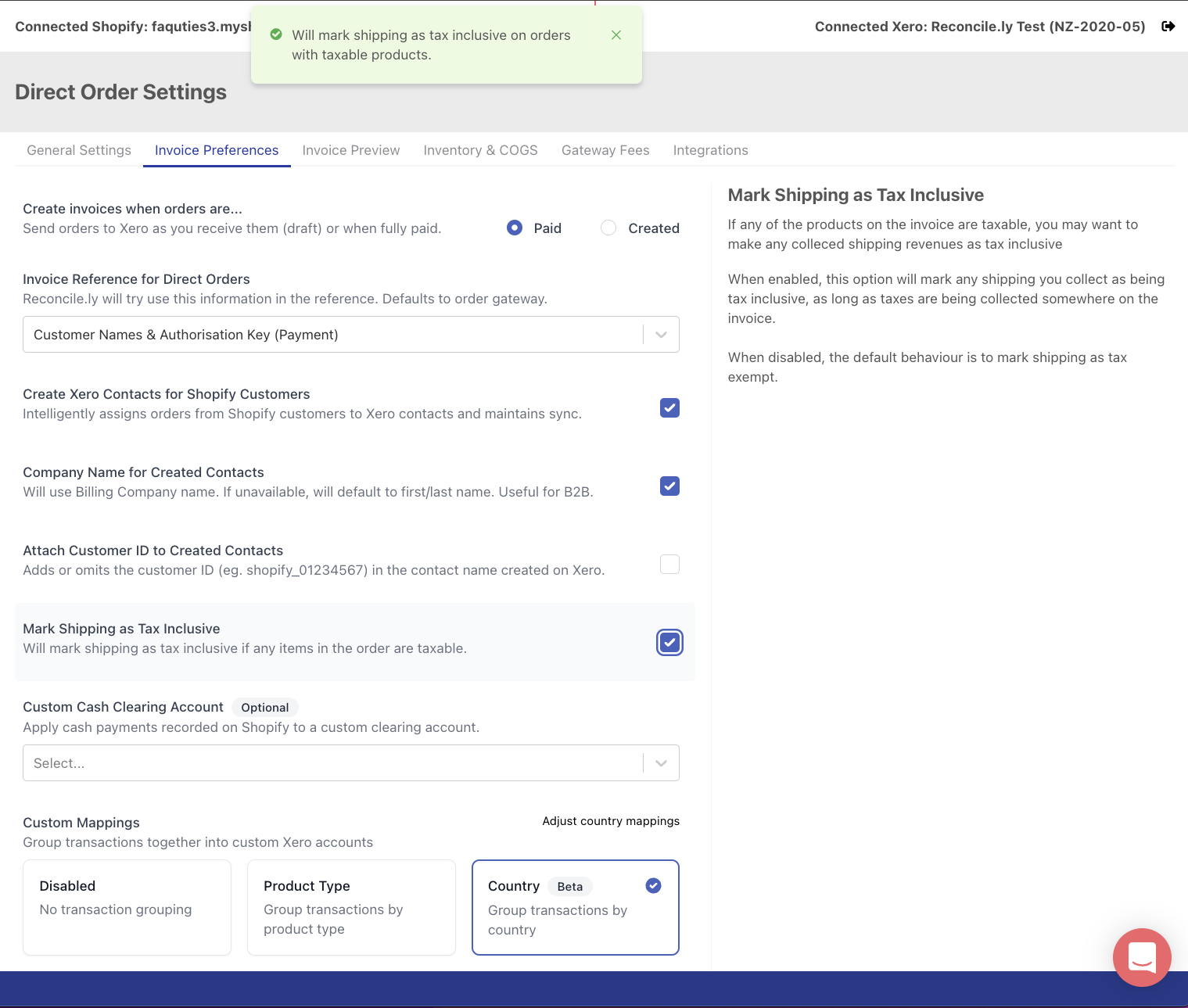Click the checkmark icon on the Country card
1188x1008 pixels.
(653, 885)
